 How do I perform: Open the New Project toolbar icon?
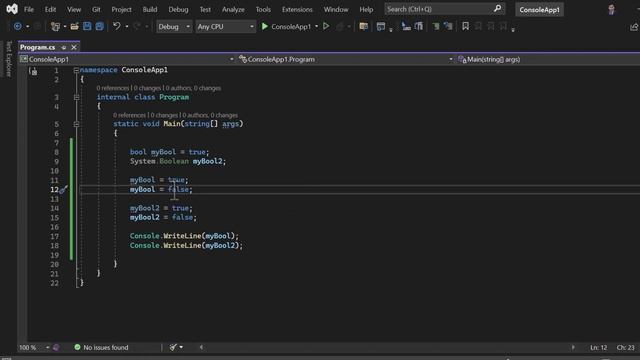click(x=55, y=27)
